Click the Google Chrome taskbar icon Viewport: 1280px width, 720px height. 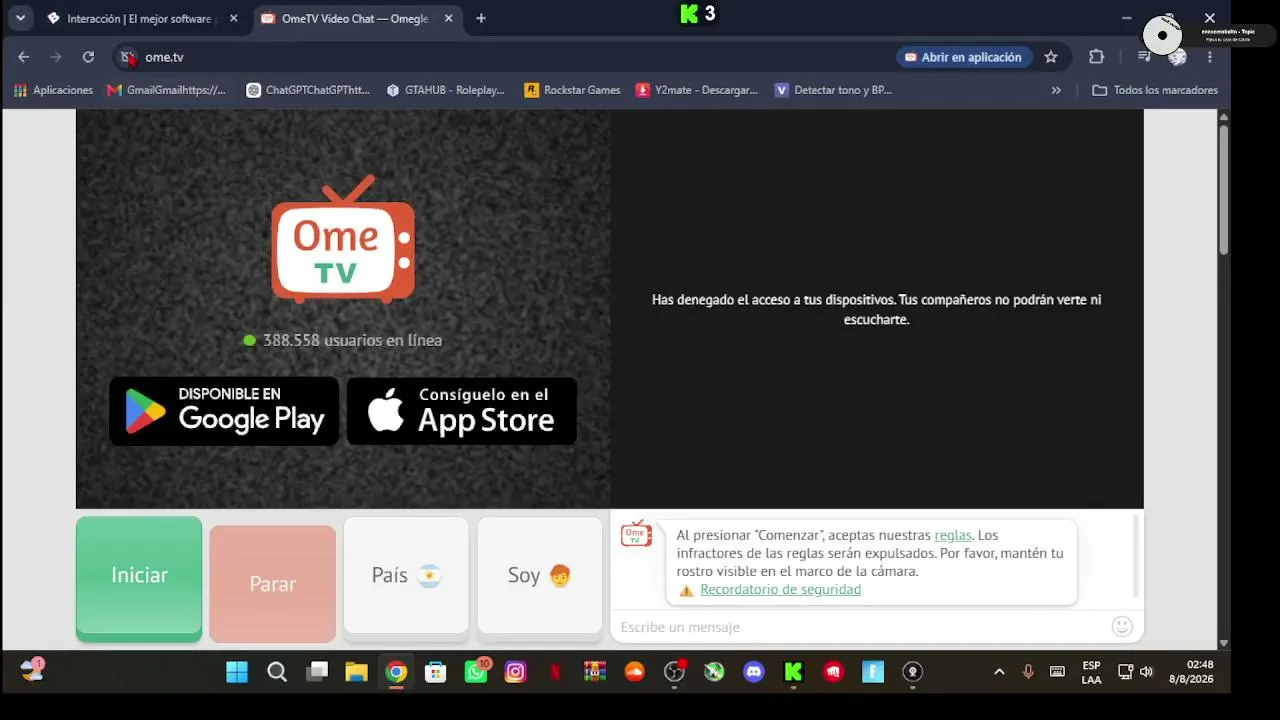[x=396, y=672]
